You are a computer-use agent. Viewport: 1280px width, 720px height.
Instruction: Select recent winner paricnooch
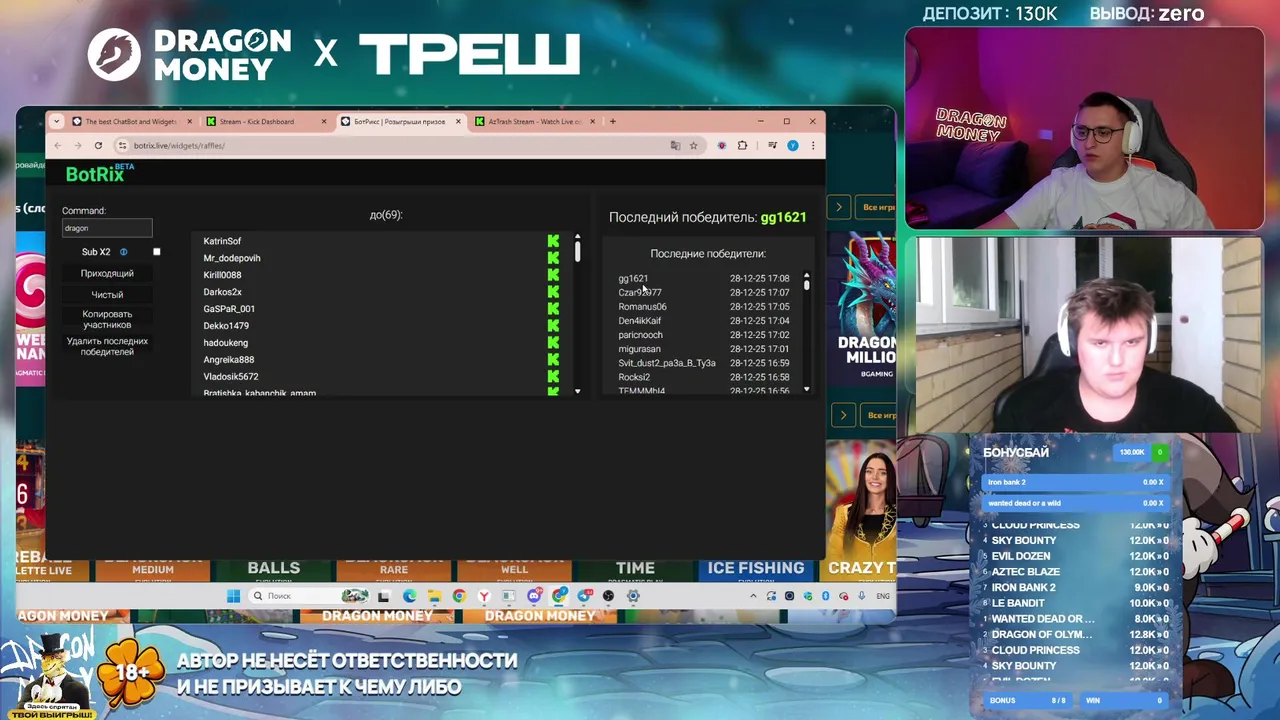tap(640, 335)
